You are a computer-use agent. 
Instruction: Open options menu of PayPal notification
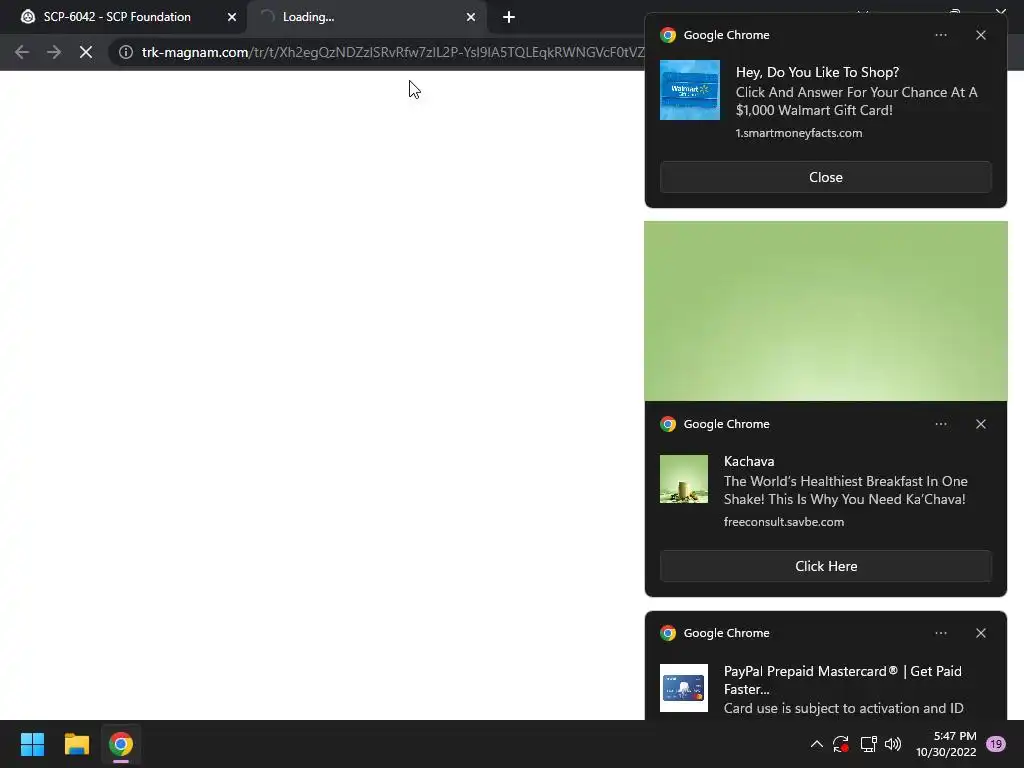coord(940,633)
